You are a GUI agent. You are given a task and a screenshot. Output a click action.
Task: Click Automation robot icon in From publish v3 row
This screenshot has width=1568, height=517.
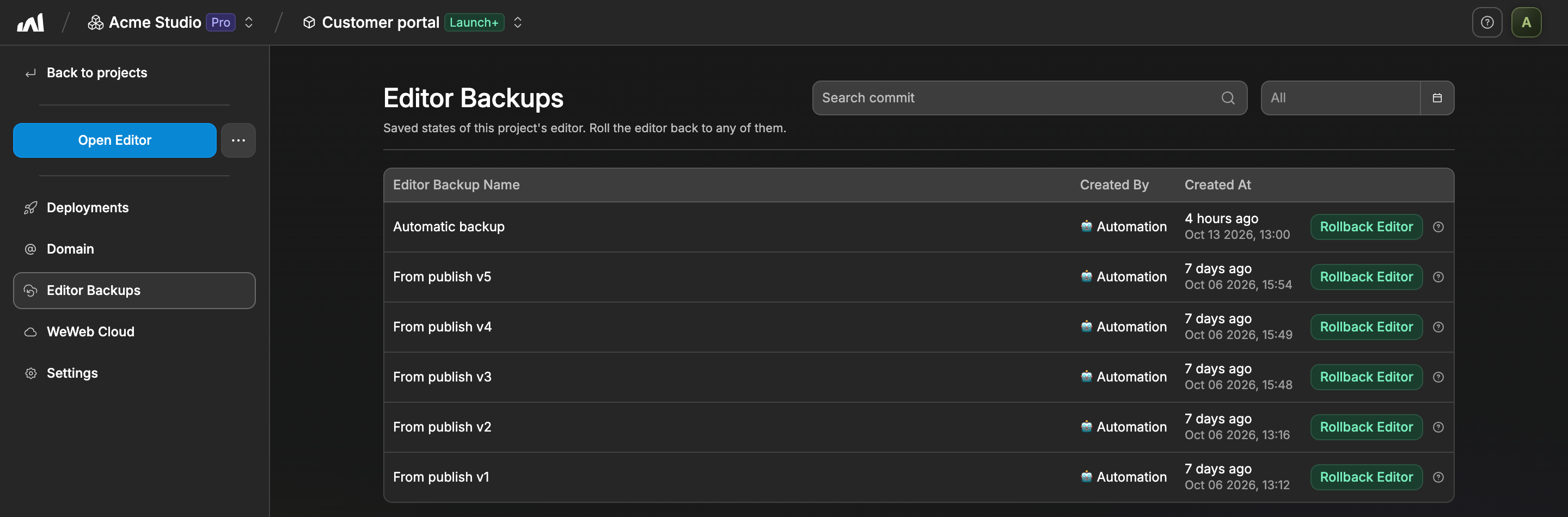[1087, 377]
